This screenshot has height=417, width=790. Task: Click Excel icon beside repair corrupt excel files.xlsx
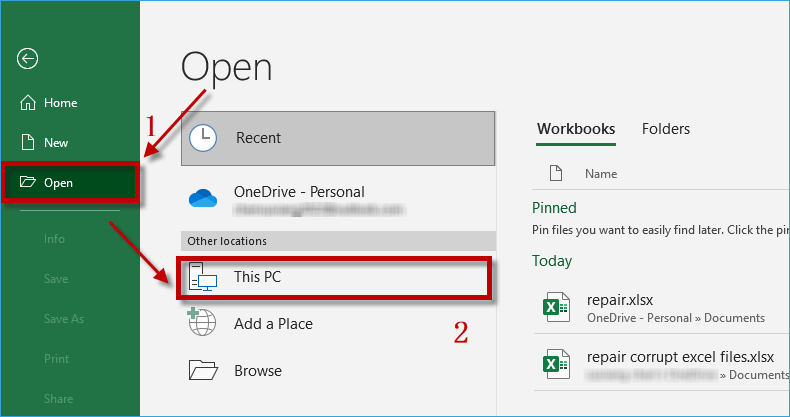(556, 364)
